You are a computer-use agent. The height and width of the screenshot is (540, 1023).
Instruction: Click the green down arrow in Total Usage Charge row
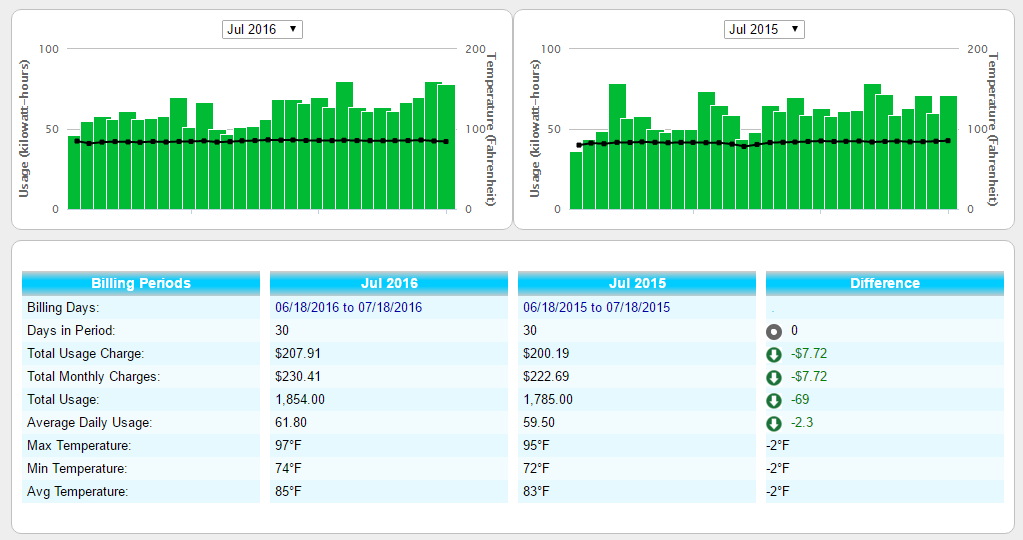774,355
